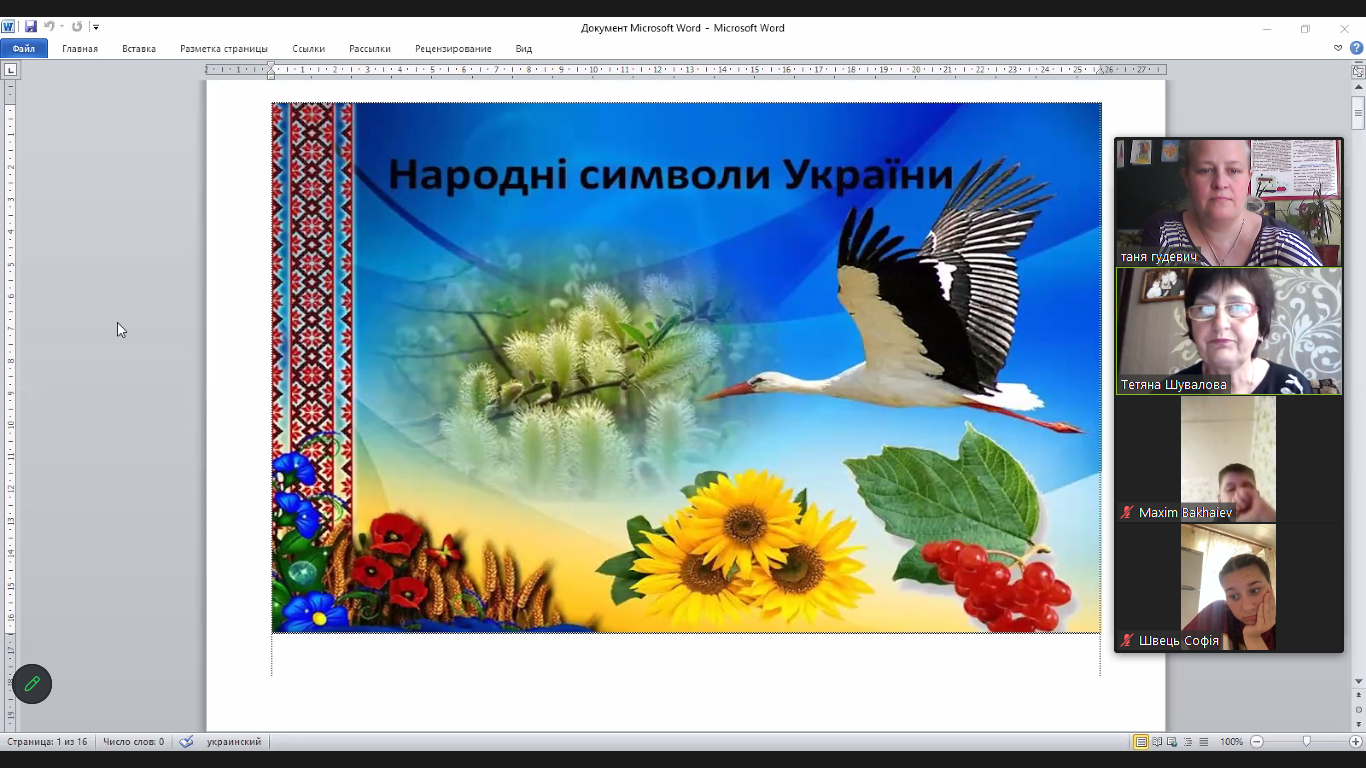Click the tab stop selector at ruler corner

[11, 70]
